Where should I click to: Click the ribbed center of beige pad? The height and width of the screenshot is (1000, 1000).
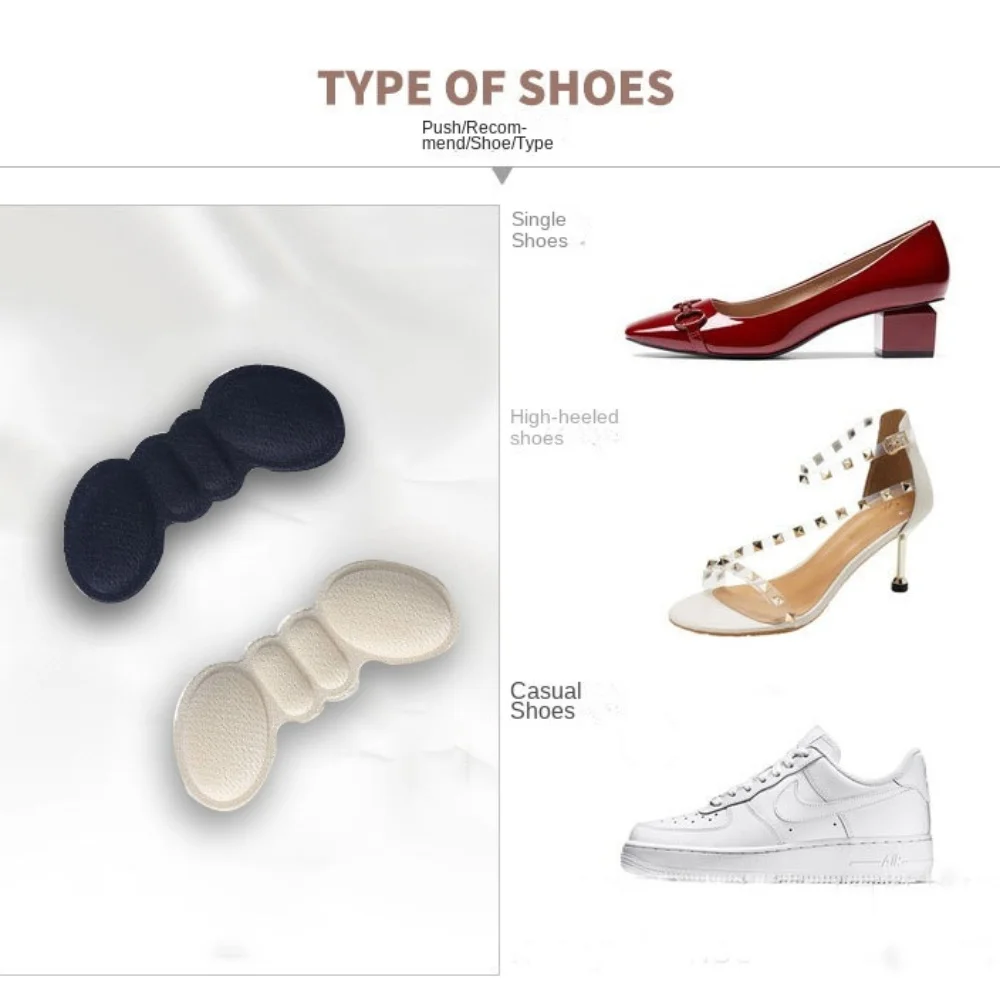click(301, 663)
